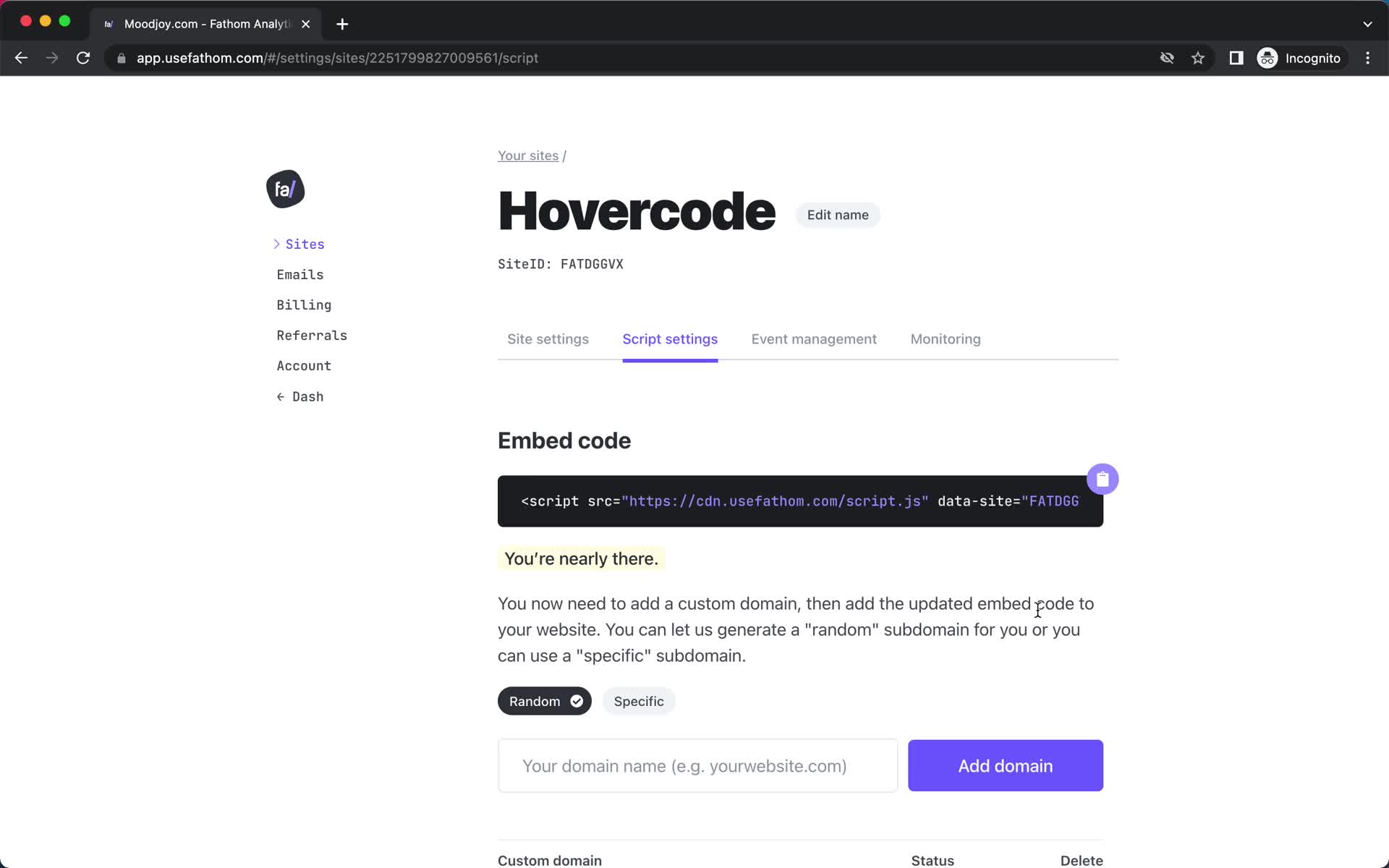Click the Your sites breadcrumb link
The height and width of the screenshot is (868, 1389).
527,155
